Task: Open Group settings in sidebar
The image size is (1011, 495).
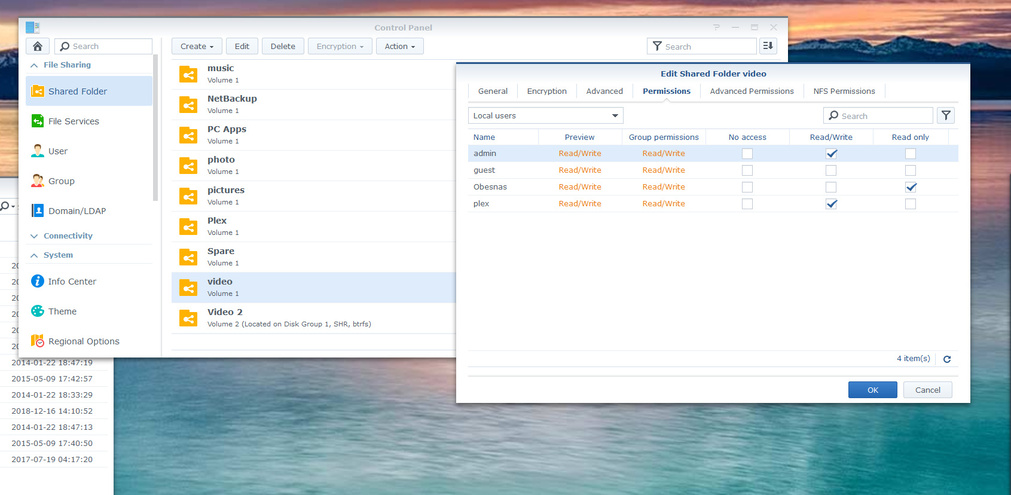Action: 89,181
